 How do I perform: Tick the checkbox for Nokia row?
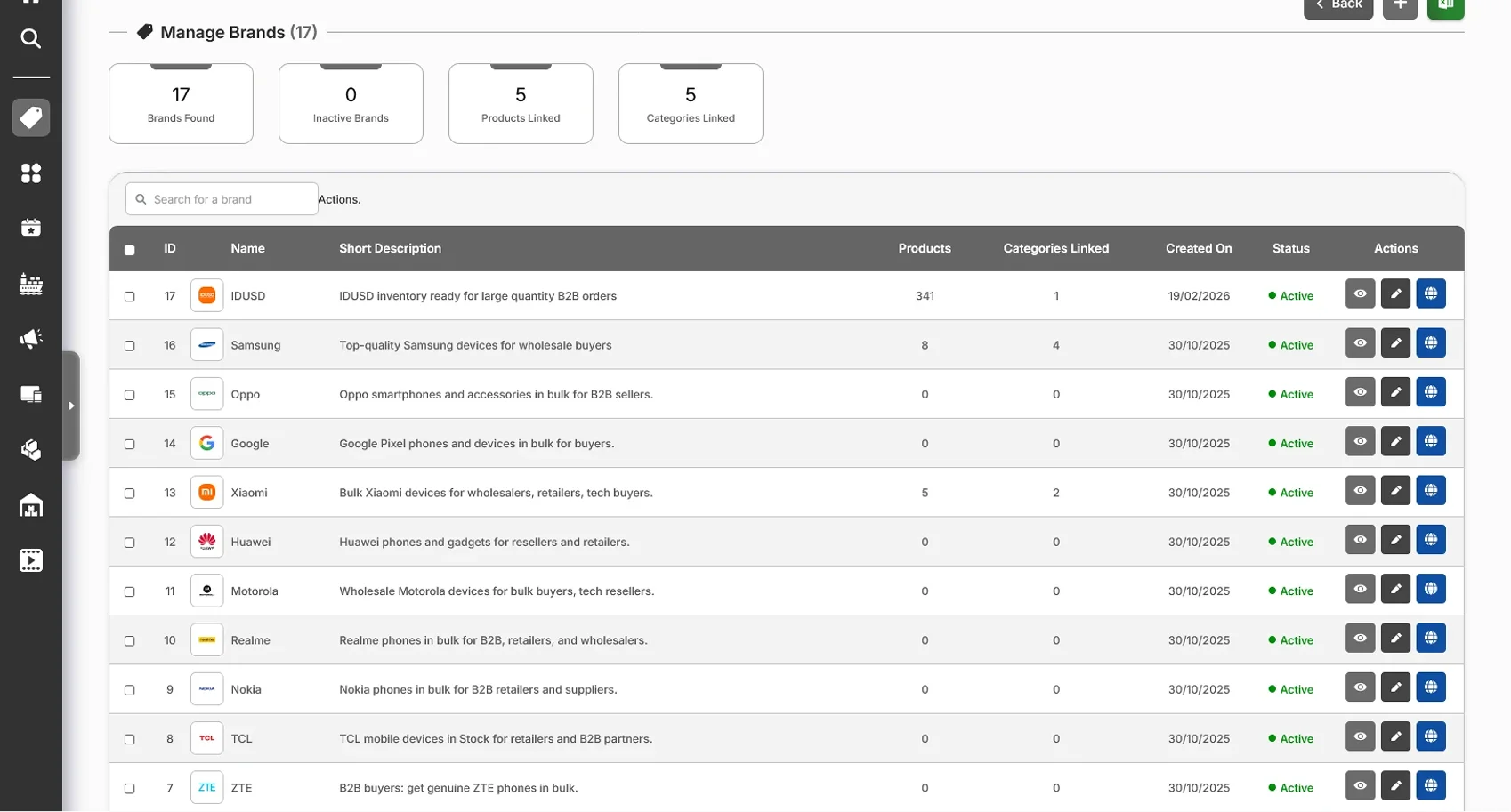tap(130, 690)
